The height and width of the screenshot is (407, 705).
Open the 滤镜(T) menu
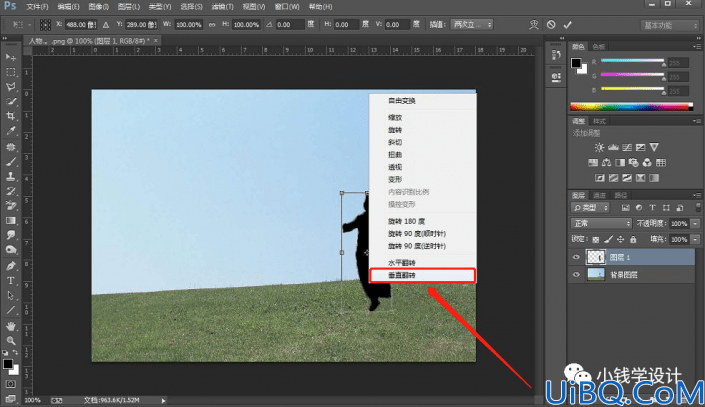point(223,7)
